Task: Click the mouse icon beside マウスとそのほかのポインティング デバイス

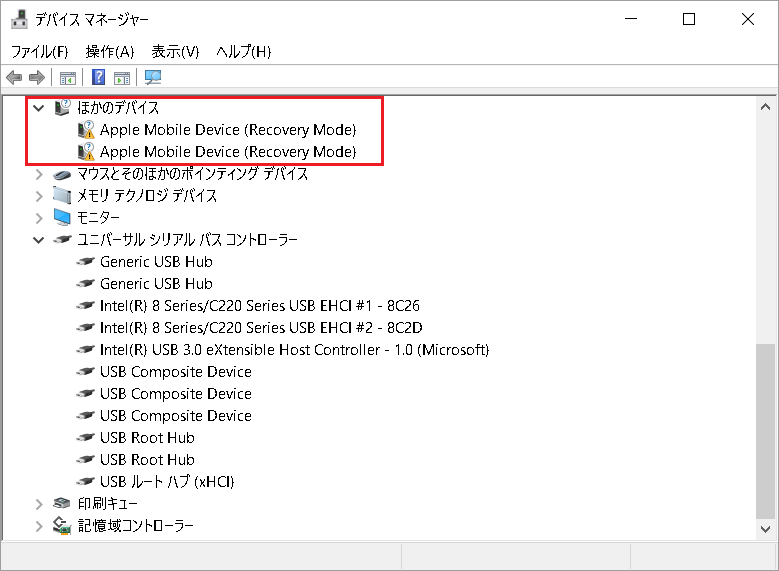Action: pyautogui.click(x=62, y=174)
